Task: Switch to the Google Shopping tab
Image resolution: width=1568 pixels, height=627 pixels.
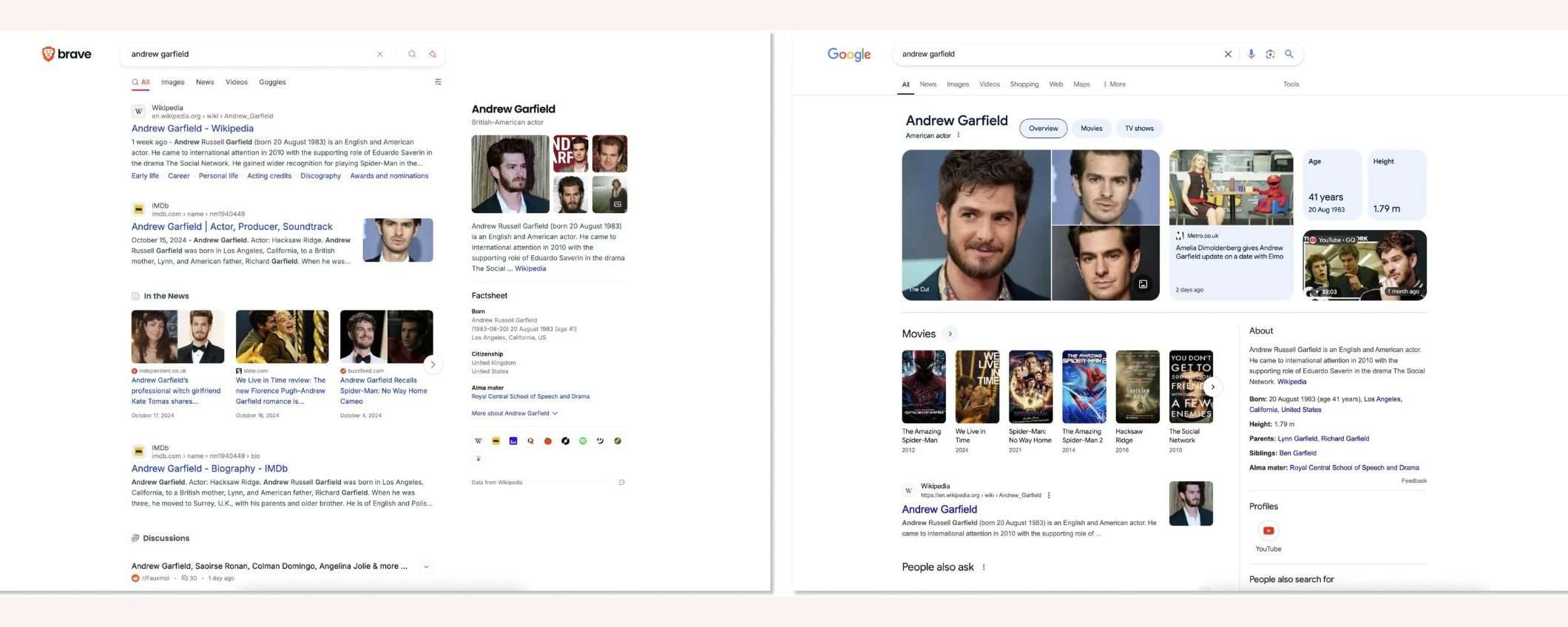Action: [1024, 84]
